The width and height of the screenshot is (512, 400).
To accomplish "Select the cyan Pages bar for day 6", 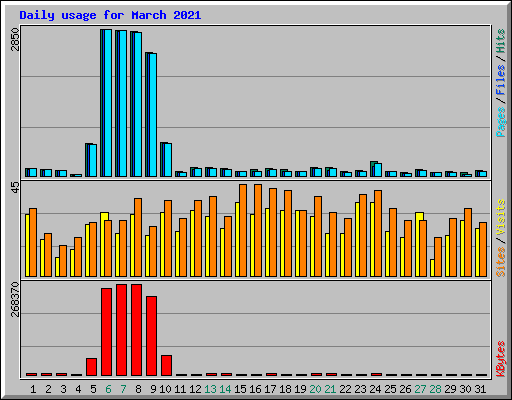I will [x=108, y=103].
